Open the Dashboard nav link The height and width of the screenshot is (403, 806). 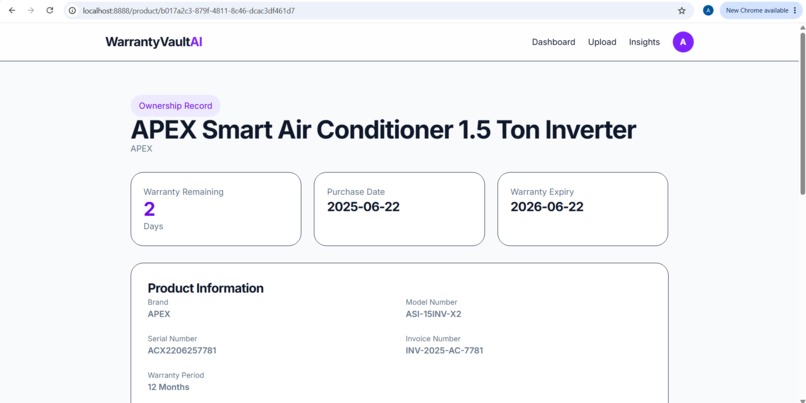tap(554, 42)
